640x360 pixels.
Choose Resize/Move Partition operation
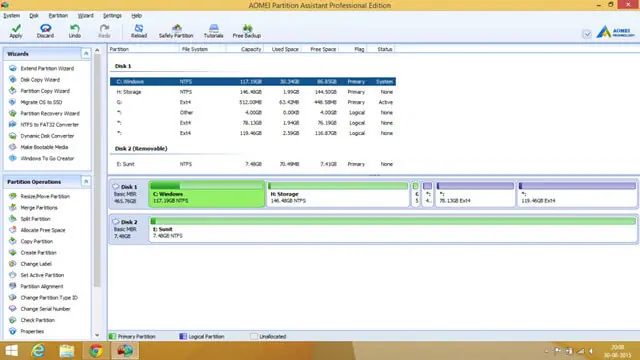coord(45,196)
